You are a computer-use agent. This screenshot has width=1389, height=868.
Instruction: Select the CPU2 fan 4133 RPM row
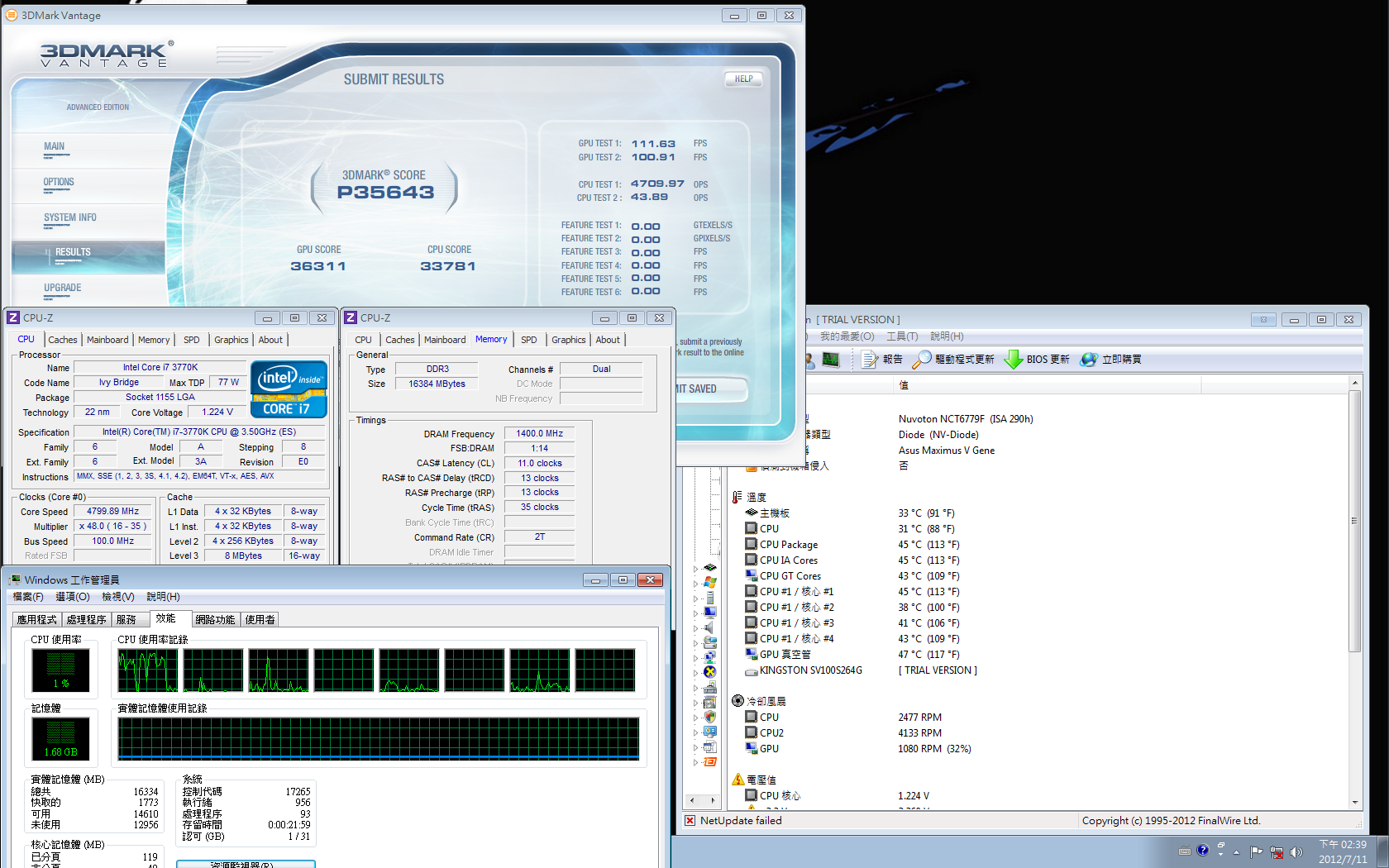pos(843,733)
